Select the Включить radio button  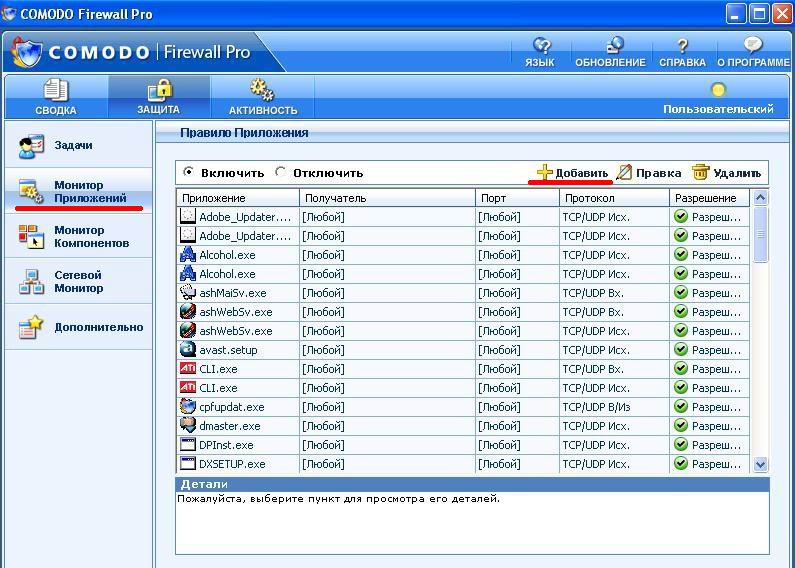tap(189, 172)
